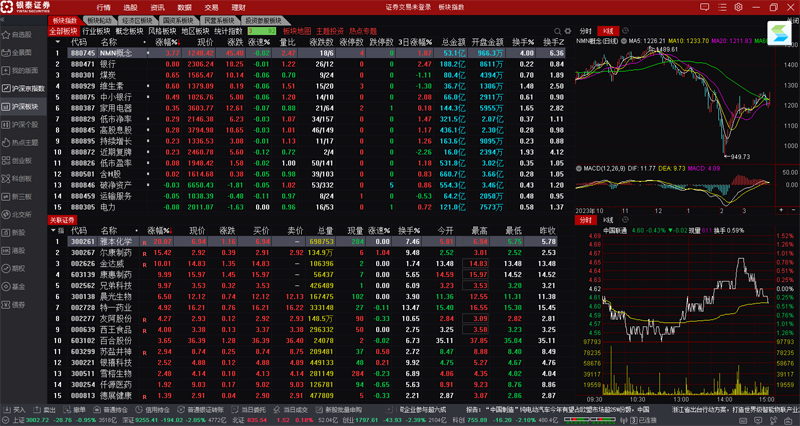Open 债券 in the sidebar
800x426 pixels.
point(14,305)
